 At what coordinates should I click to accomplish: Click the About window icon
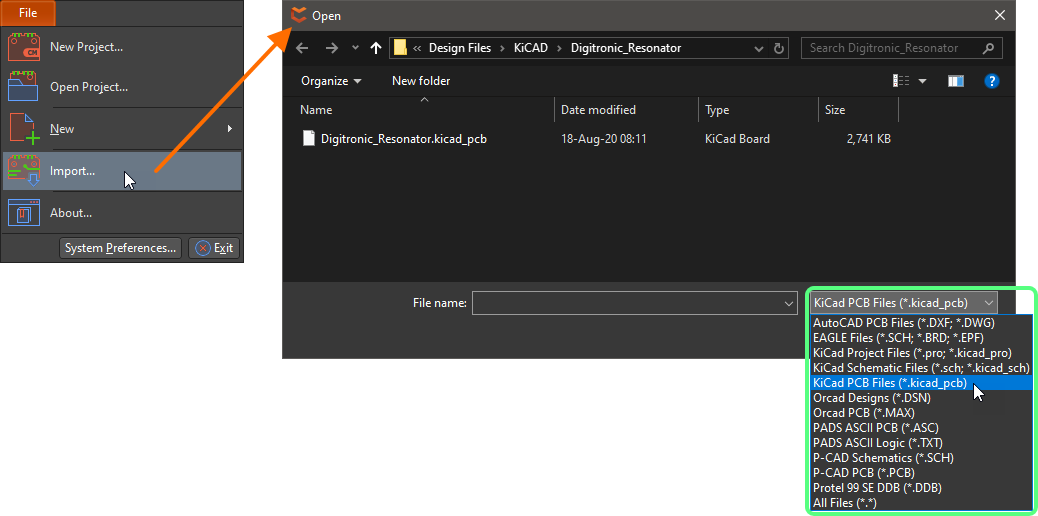pos(23,212)
